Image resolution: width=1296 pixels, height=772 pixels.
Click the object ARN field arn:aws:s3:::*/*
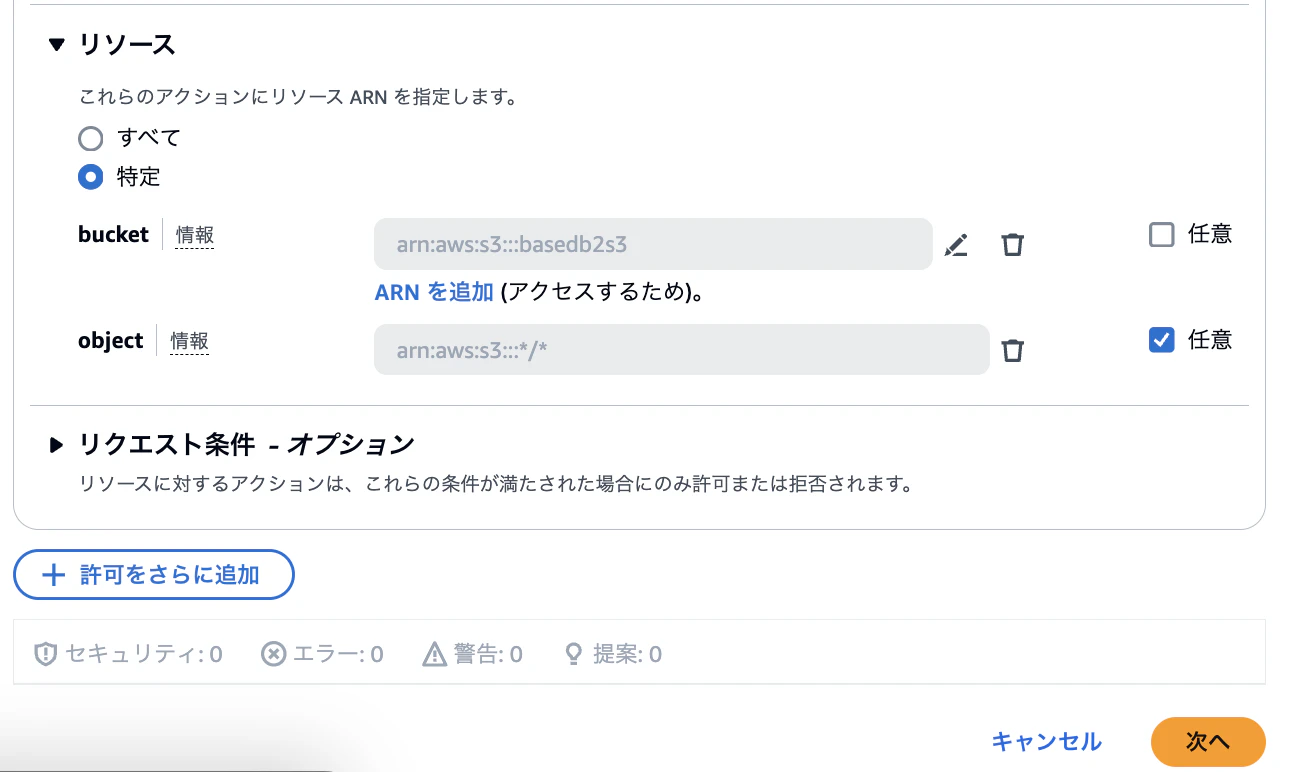coord(682,349)
